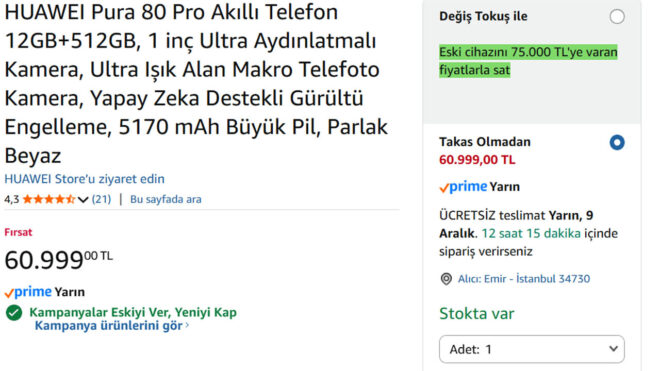Click the green checkmark campaign icon
This screenshot has height=371, width=660.
click(14, 312)
